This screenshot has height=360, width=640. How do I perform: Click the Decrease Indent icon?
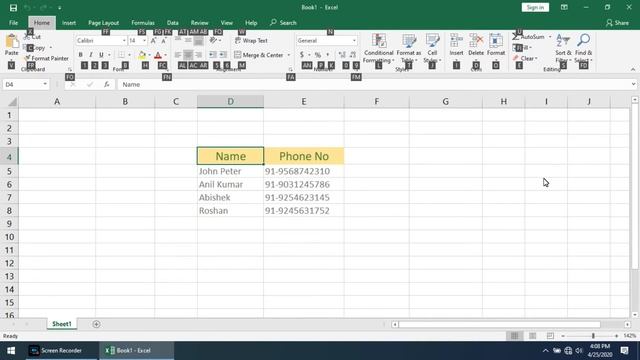(x=213, y=55)
